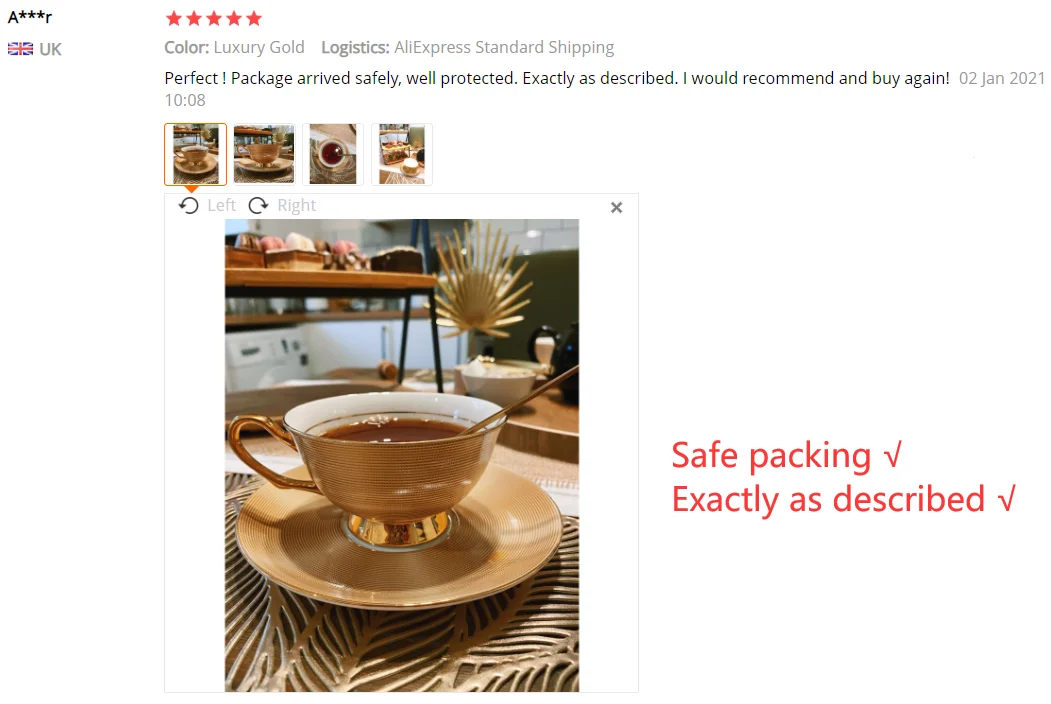Open the fourth review photo thumbnail
The image size is (1051, 704).
[x=402, y=154]
